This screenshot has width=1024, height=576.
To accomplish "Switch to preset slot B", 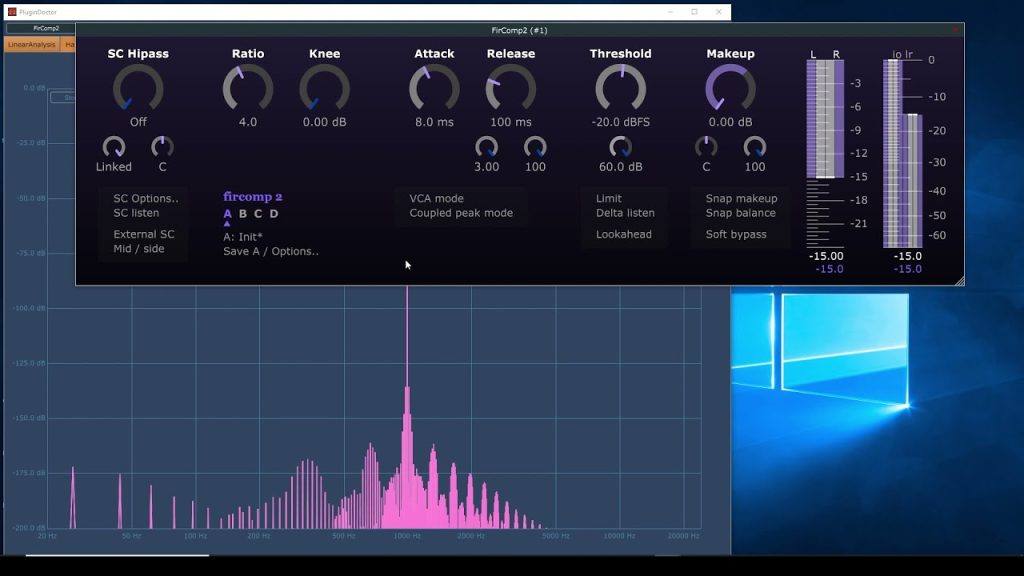I will pos(243,214).
